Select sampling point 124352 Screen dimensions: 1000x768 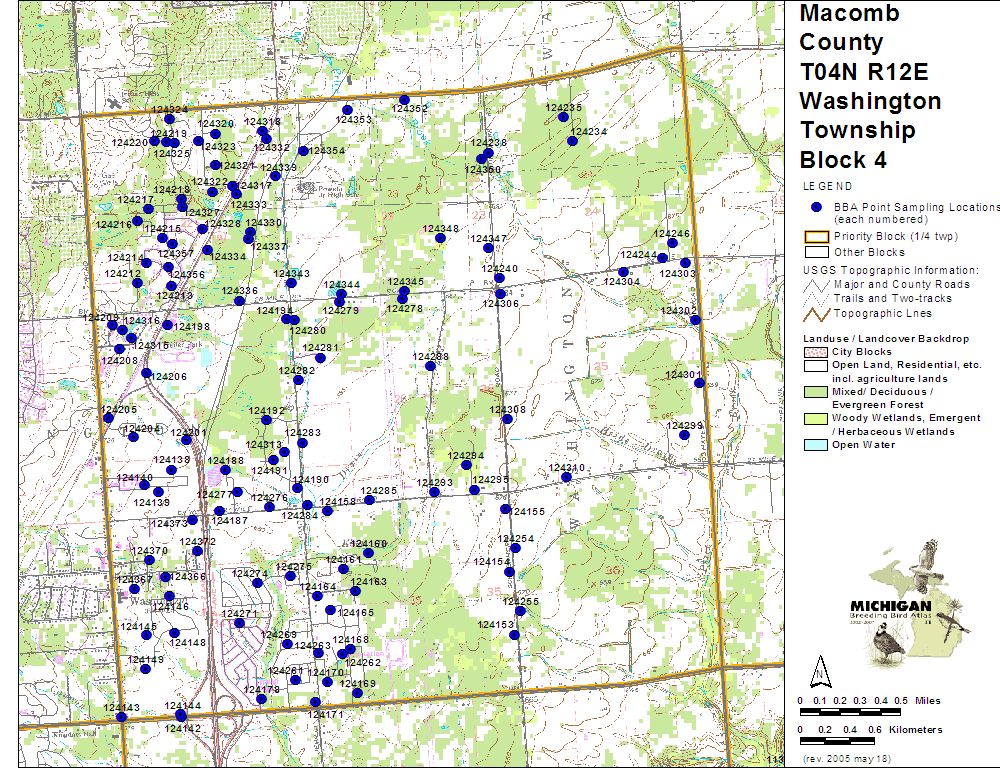point(404,100)
